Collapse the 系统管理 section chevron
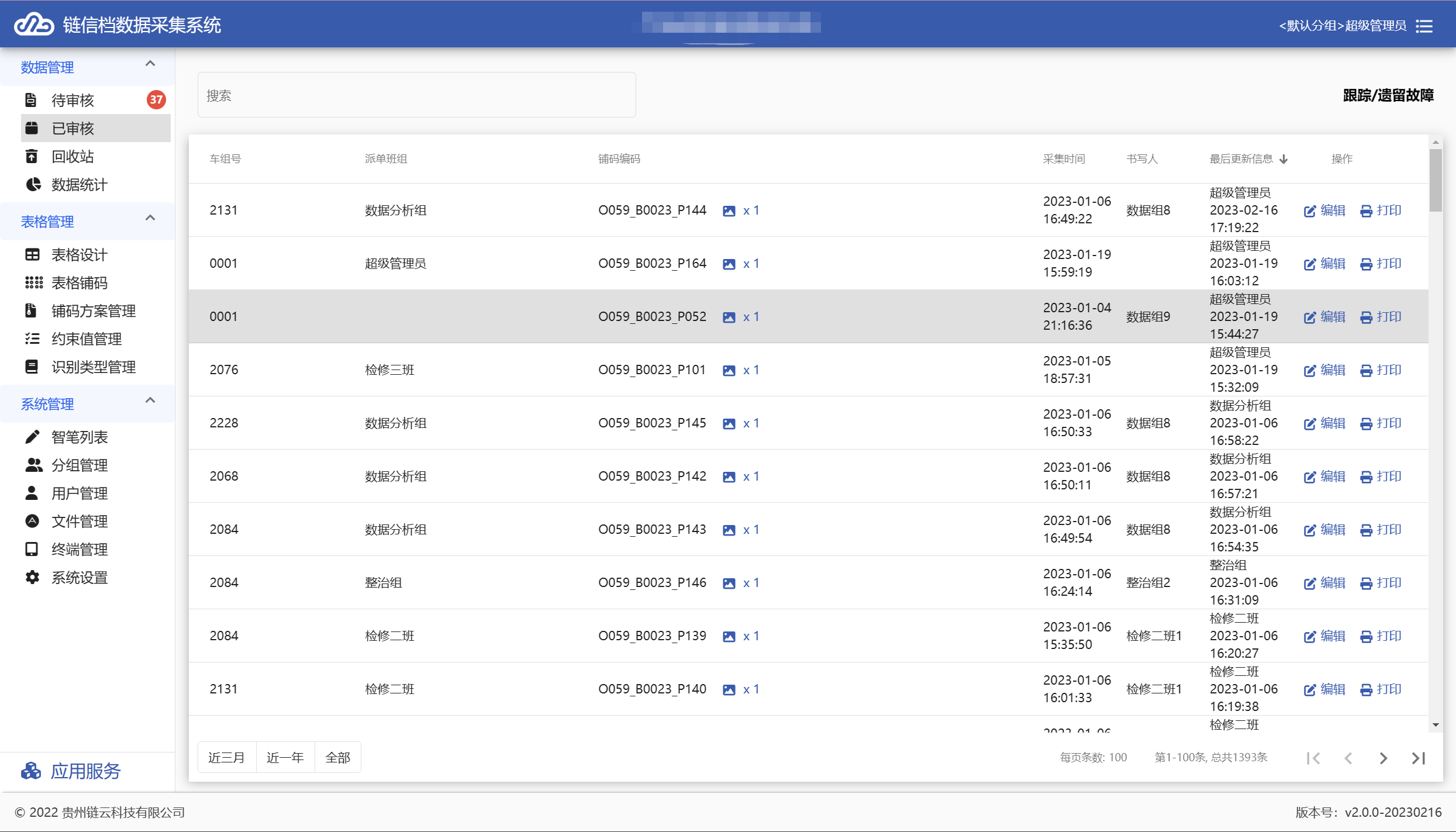This screenshot has width=1456, height=832. pyautogui.click(x=150, y=401)
